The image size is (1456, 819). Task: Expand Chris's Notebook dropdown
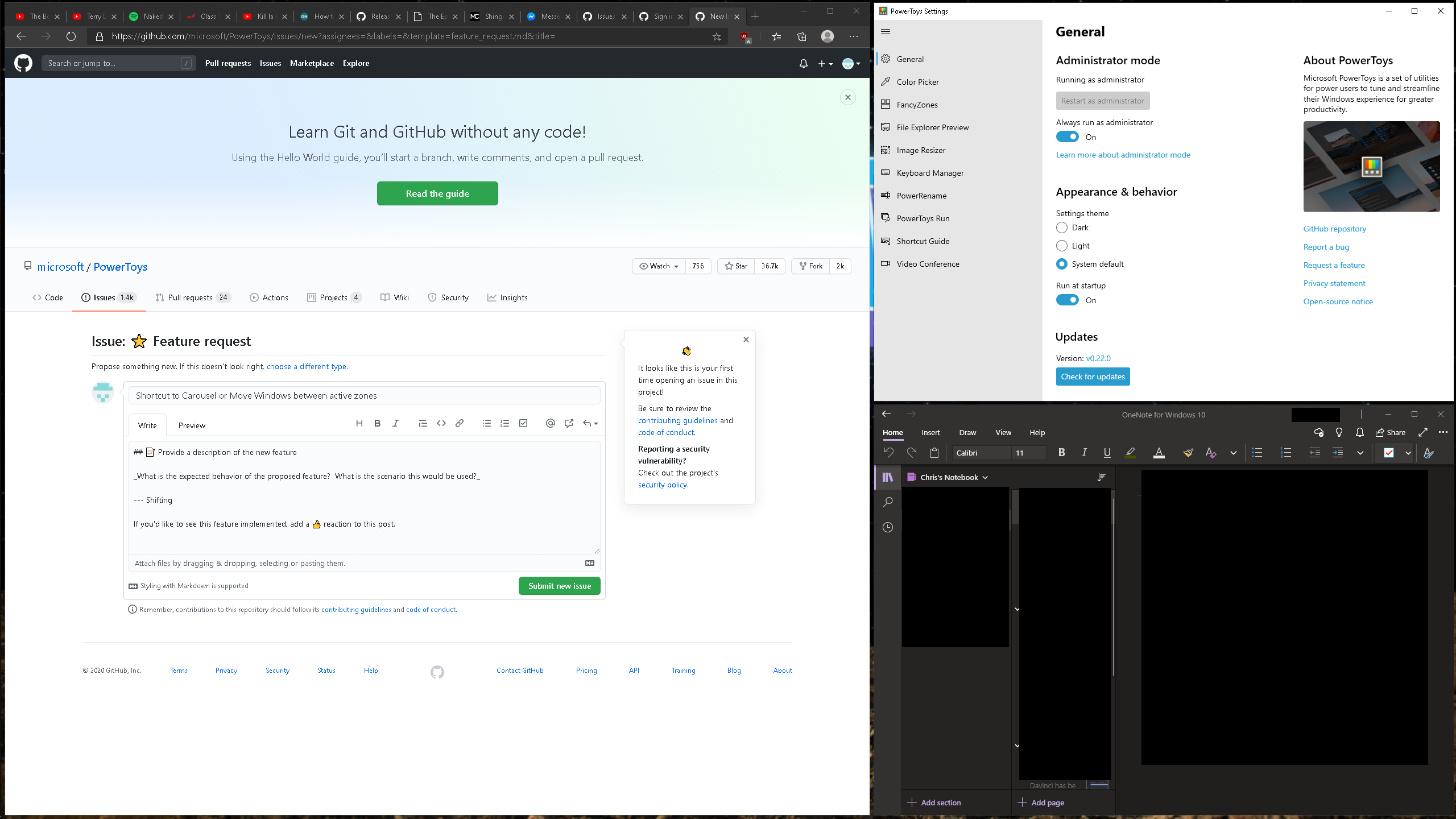[x=985, y=478]
